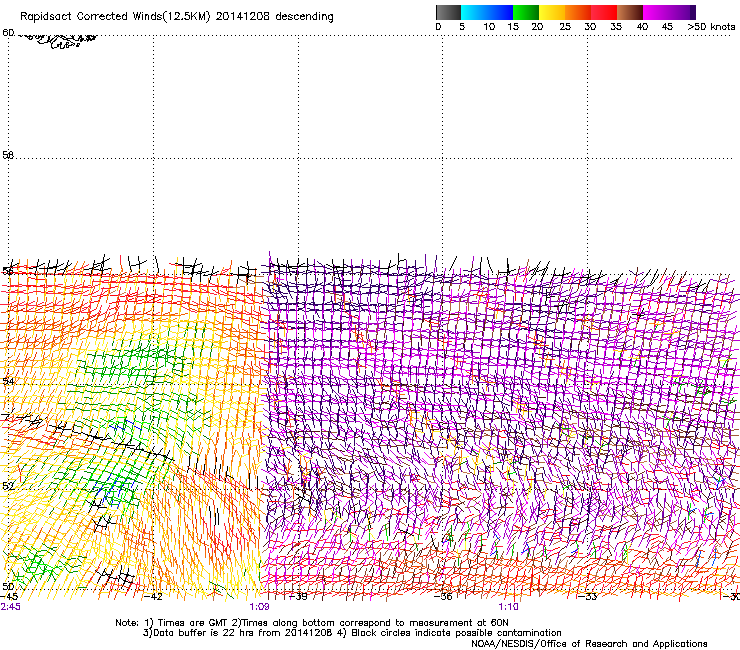Click the "40" label under the color scale

click(642, 27)
